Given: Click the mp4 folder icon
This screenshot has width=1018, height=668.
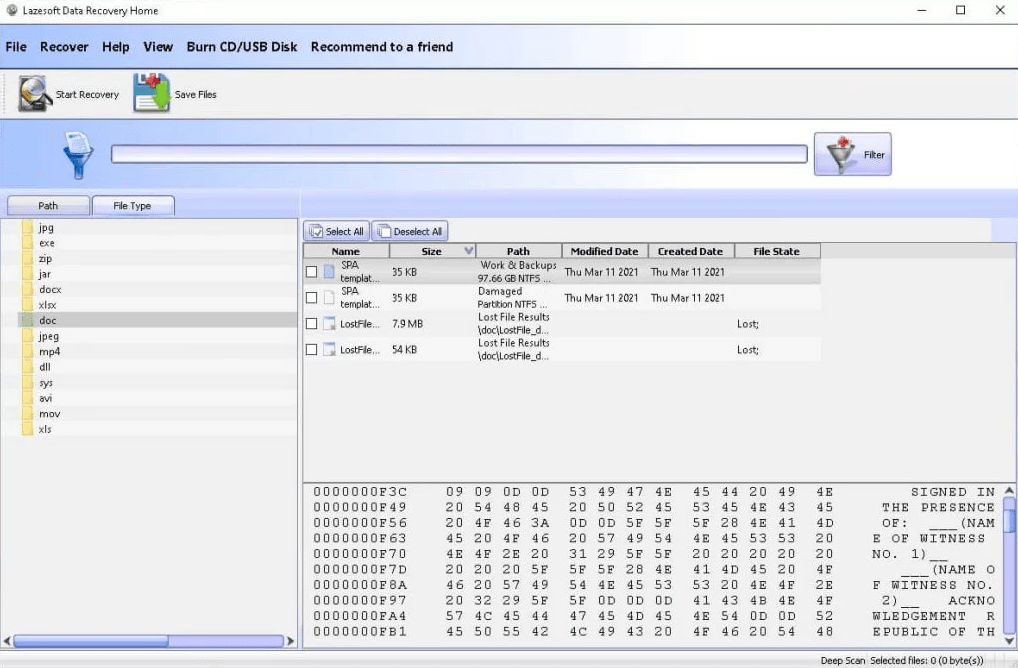Looking at the screenshot, I should point(27,352).
